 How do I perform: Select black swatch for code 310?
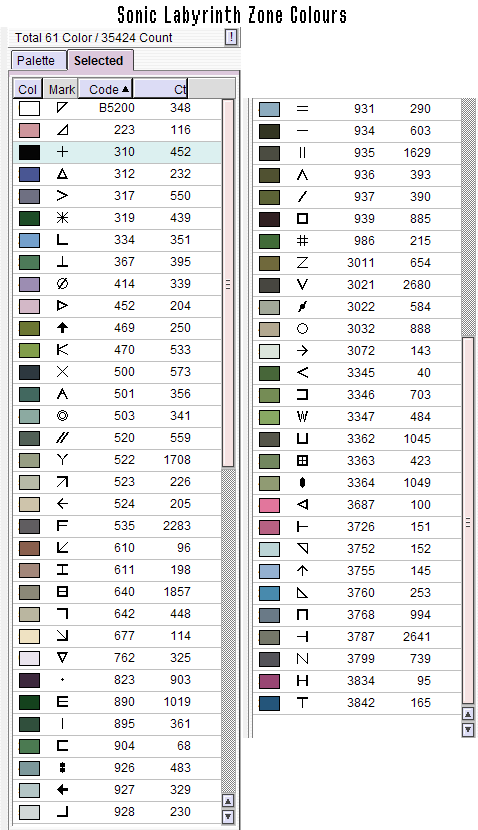(30, 152)
